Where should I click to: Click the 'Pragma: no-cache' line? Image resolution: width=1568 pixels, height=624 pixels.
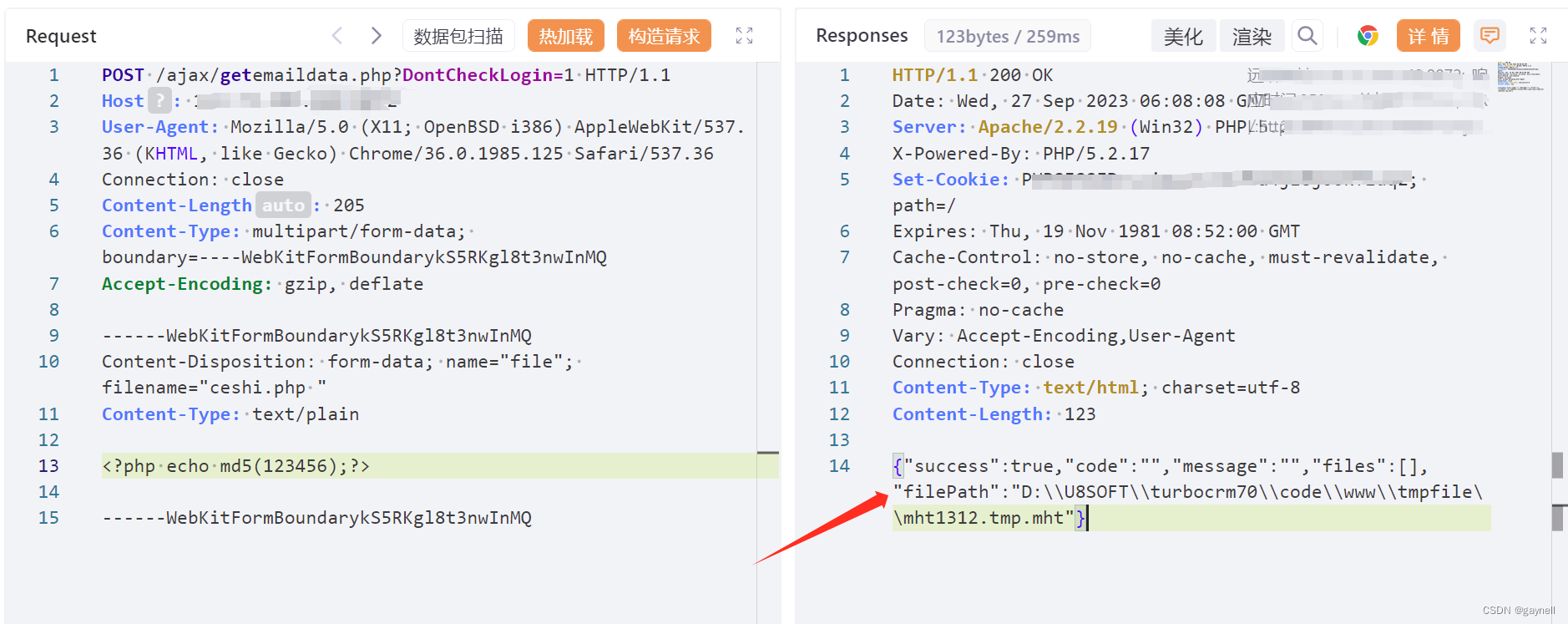979,309
